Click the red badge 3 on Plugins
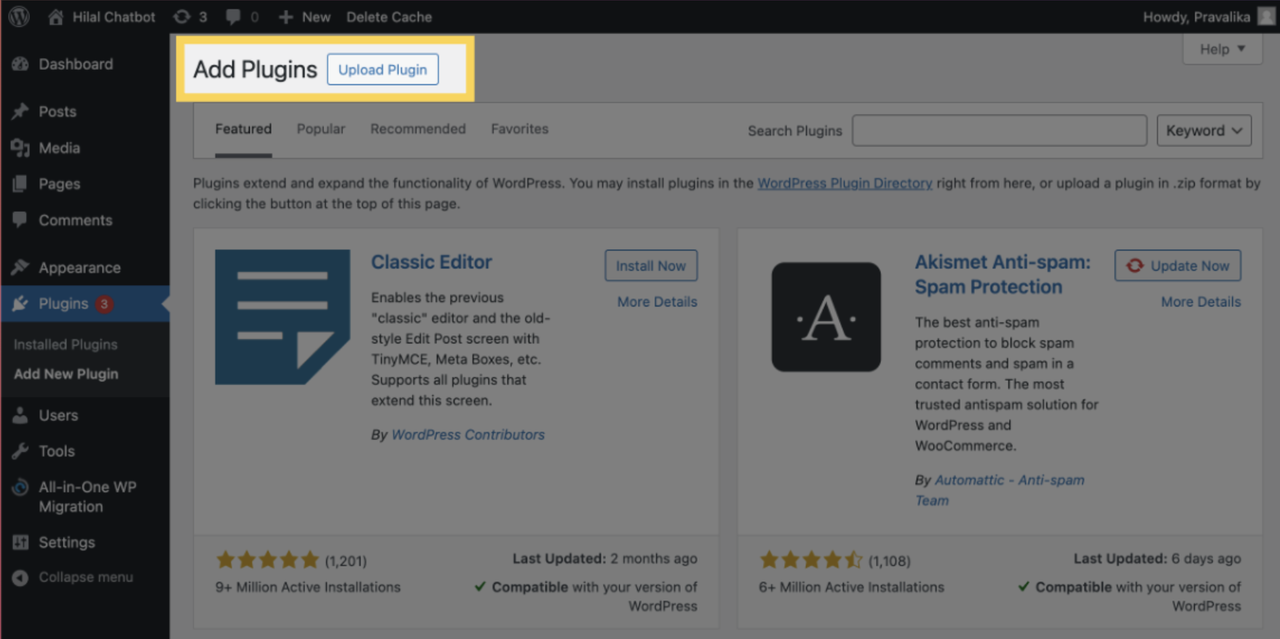Screen dimensions: 1280x639 click(104, 304)
